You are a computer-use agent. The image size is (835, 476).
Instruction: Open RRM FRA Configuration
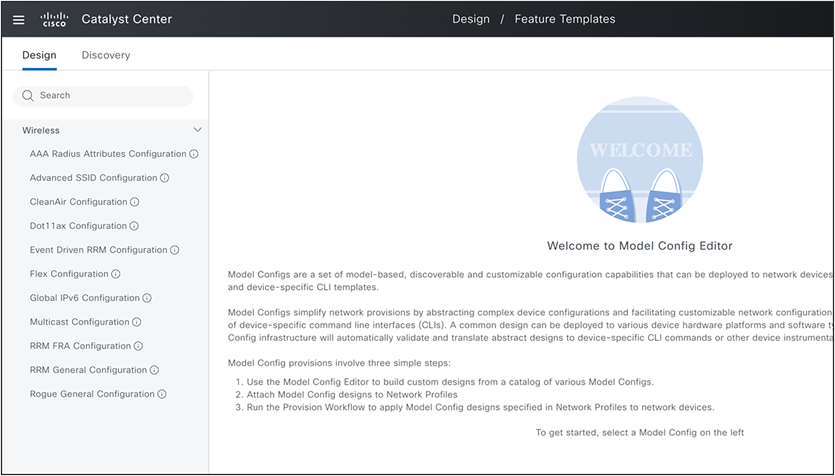pos(80,346)
